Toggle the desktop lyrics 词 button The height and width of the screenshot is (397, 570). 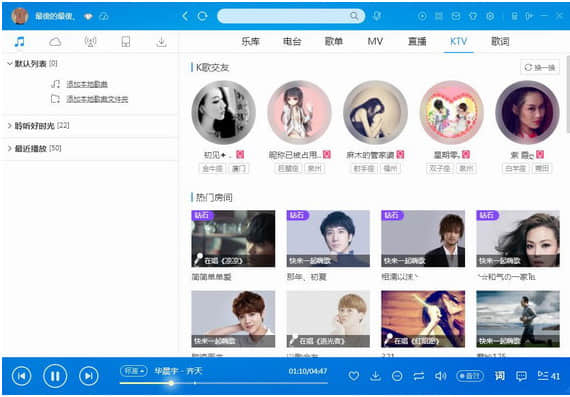(x=500, y=376)
